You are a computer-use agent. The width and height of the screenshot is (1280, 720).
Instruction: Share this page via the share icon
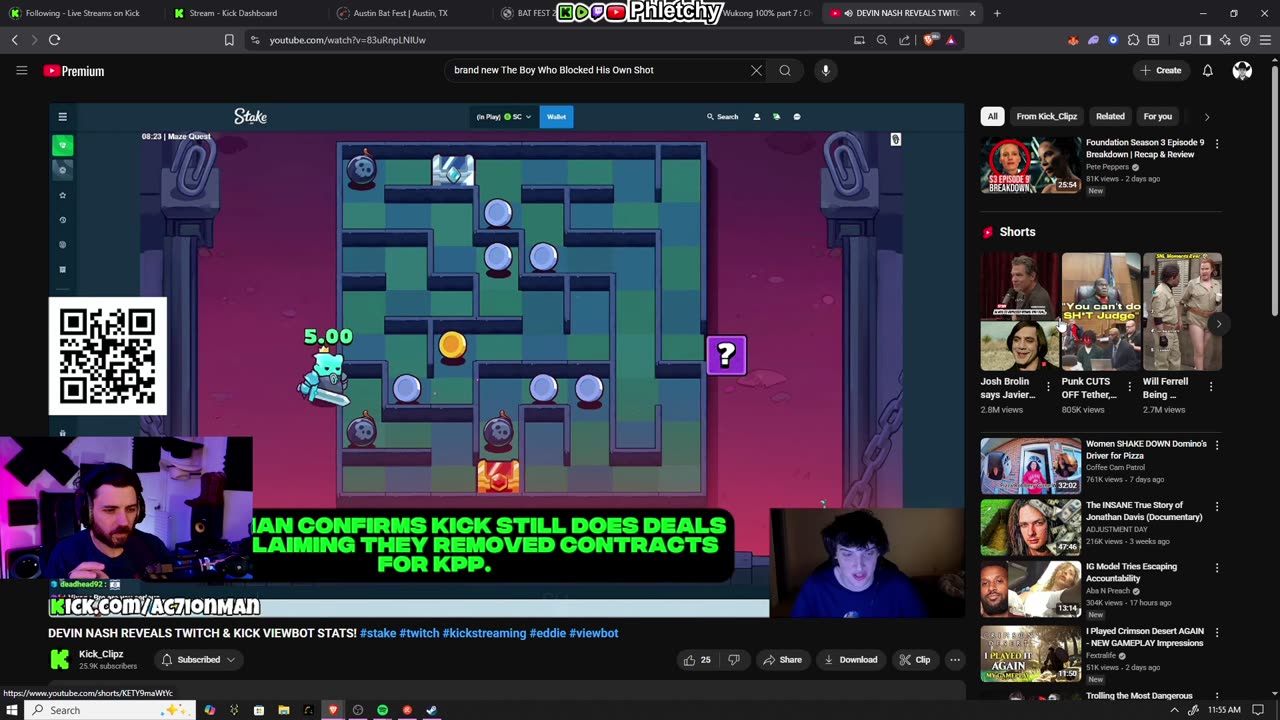click(x=904, y=40)
